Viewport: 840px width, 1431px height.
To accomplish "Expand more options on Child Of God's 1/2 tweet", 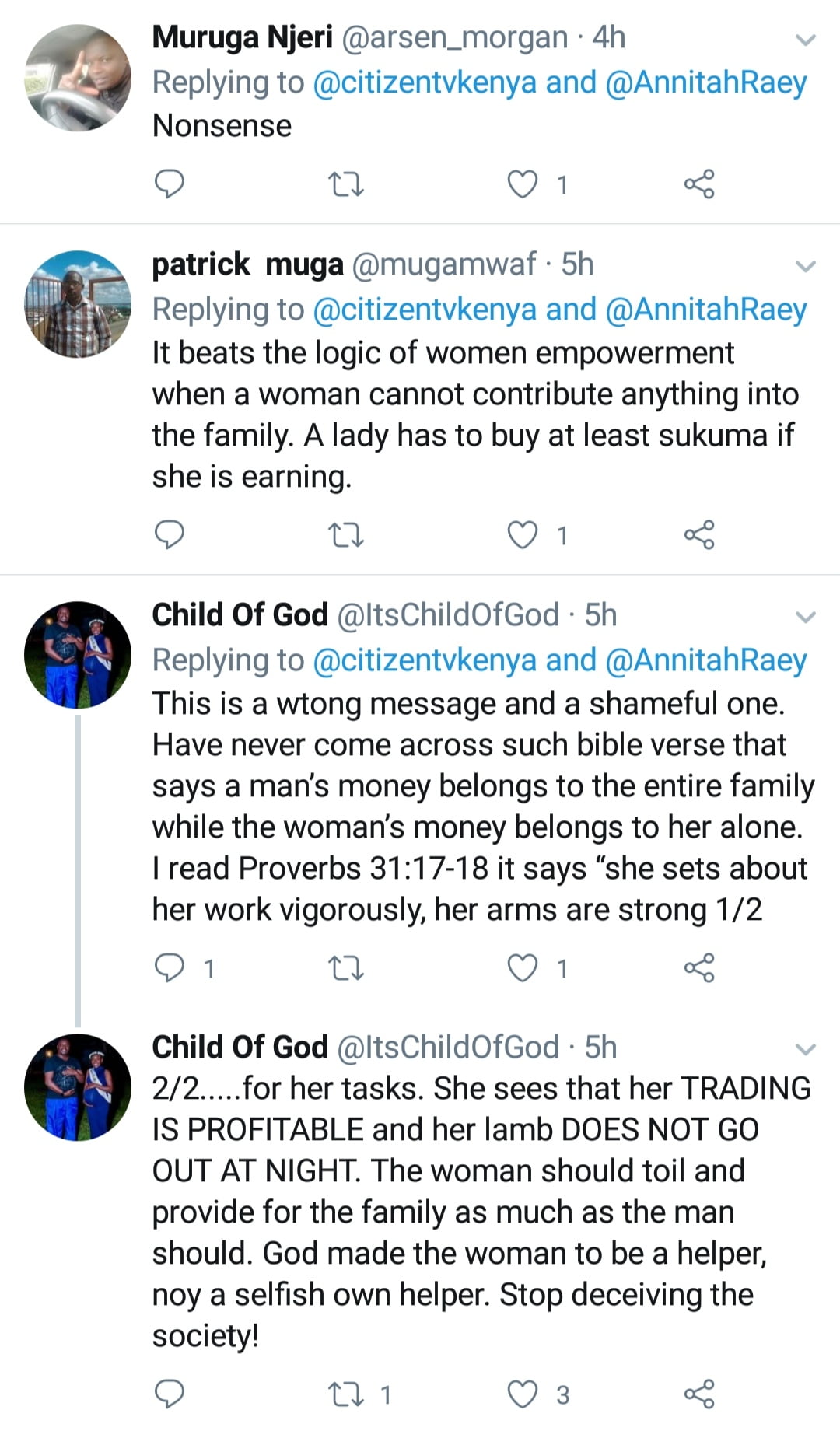I will [807, 618].
